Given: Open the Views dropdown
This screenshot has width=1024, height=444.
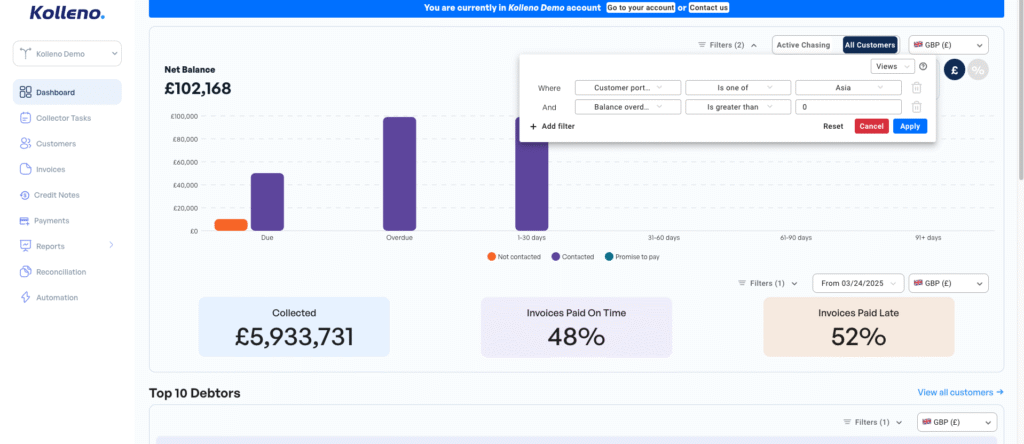Looking at the screenshot, I should click(892, 67).
